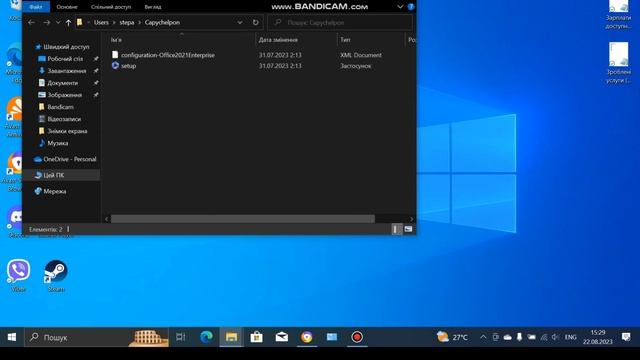640x360 pixels.
Task: Click the taskbar Пошук search box
Action: click(x=97, y=337)
